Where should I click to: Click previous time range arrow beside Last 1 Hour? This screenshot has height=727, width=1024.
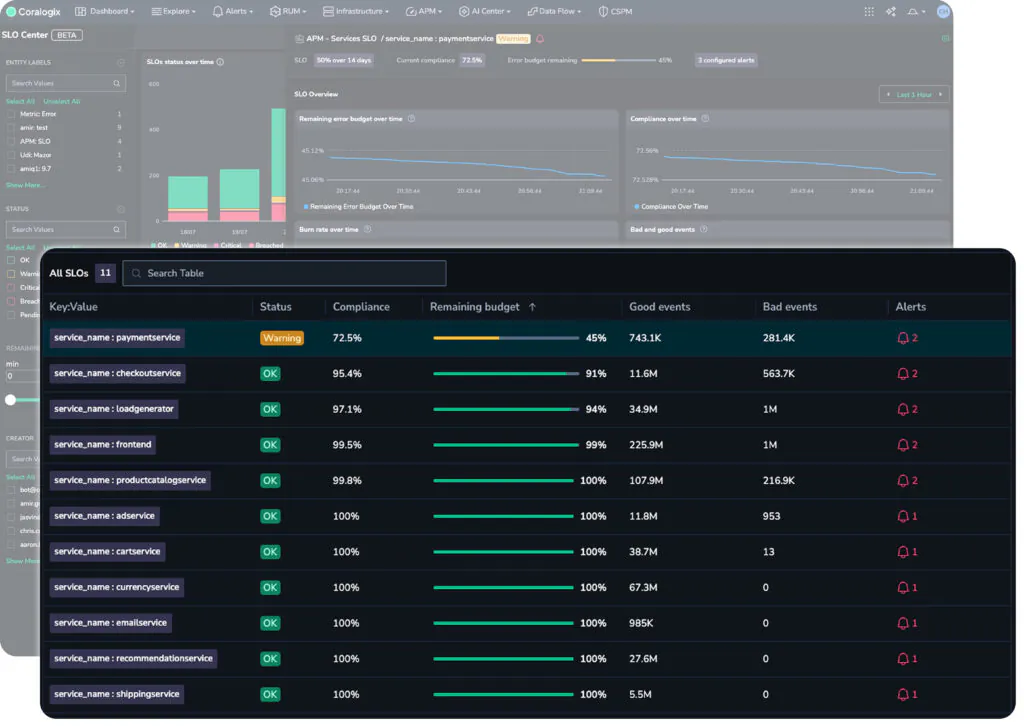tap(888, 95)
